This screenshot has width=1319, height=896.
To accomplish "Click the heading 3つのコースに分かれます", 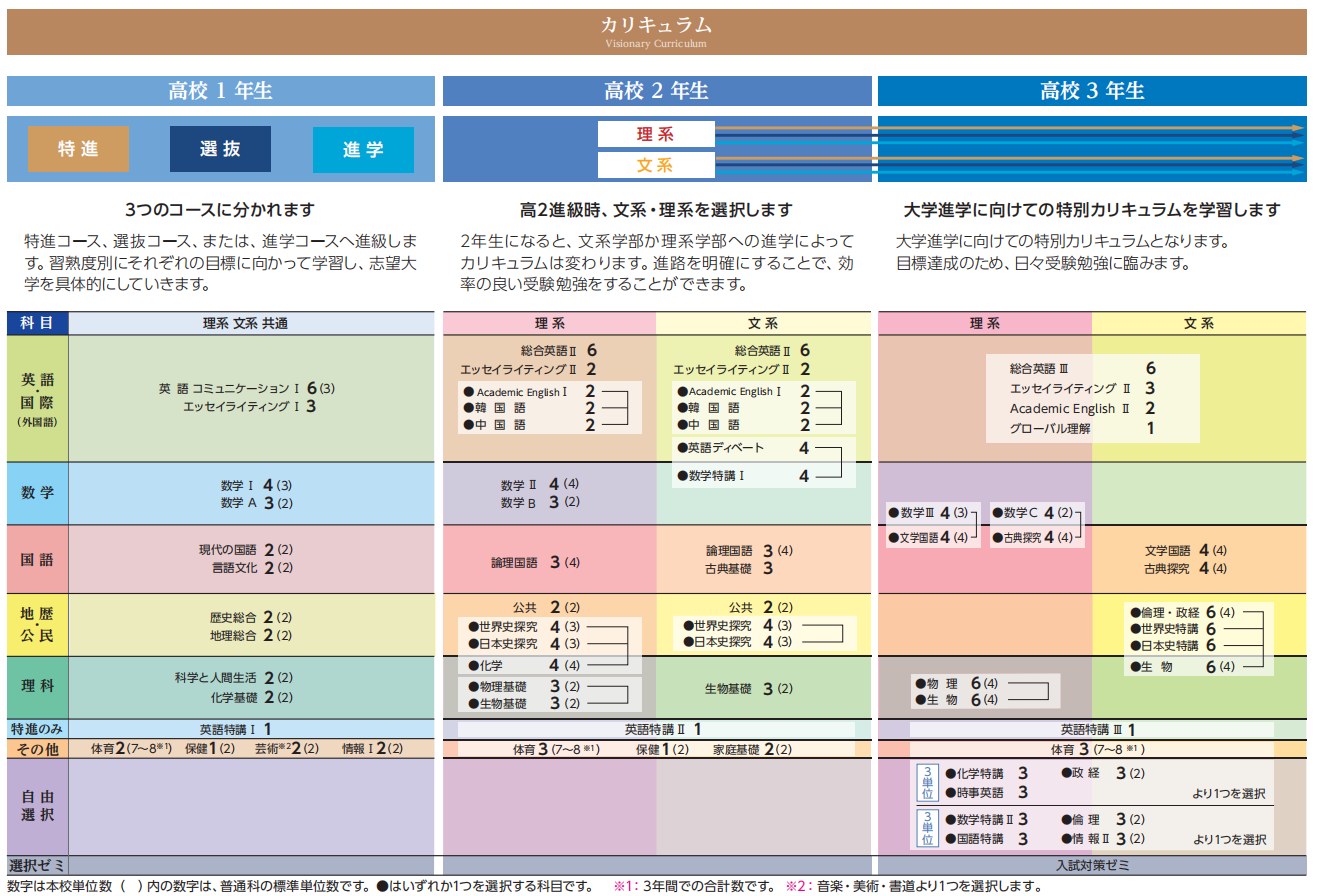I will pos(220,210).
